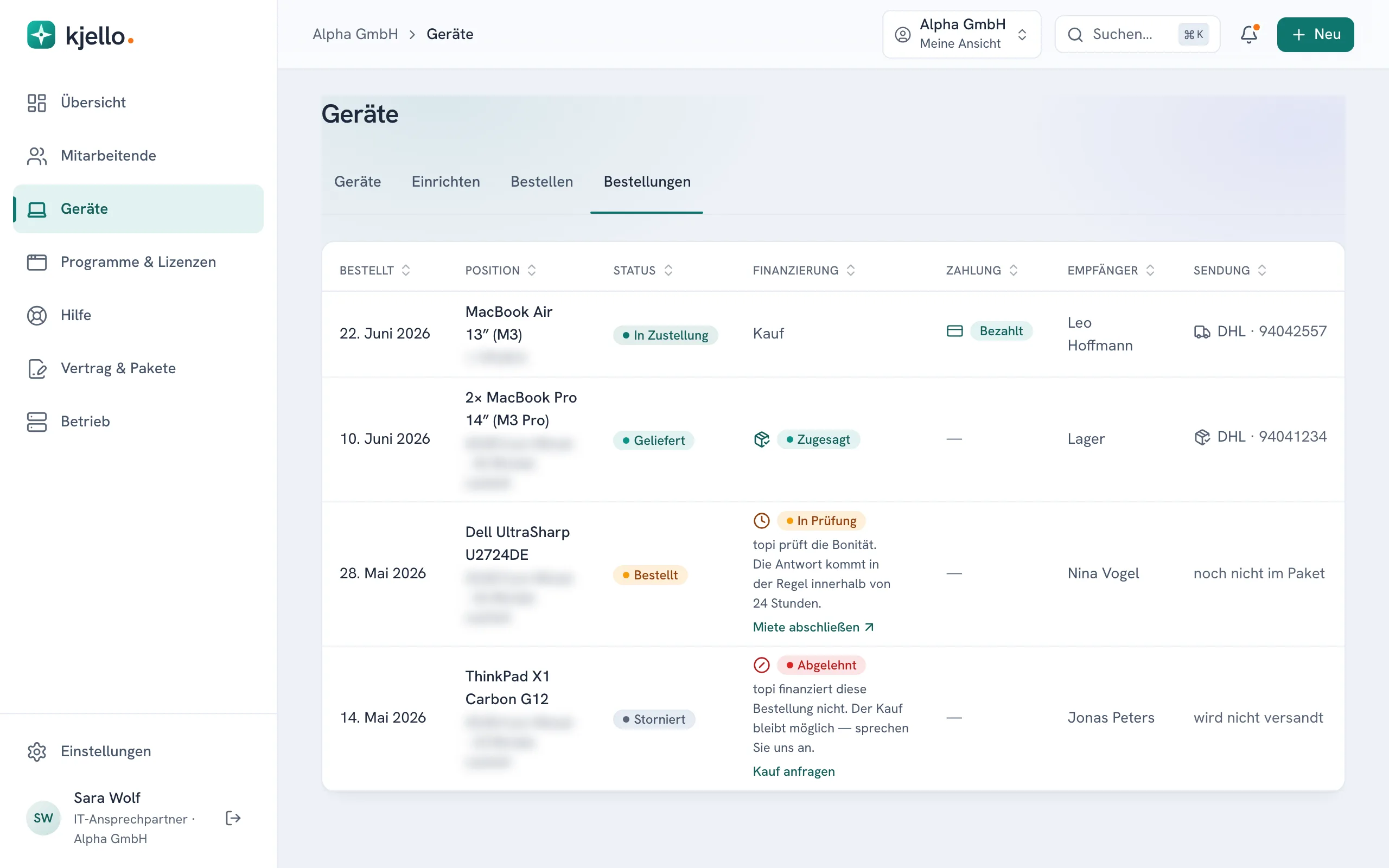Click recipient Nina Vogel

pos(1103,573)
